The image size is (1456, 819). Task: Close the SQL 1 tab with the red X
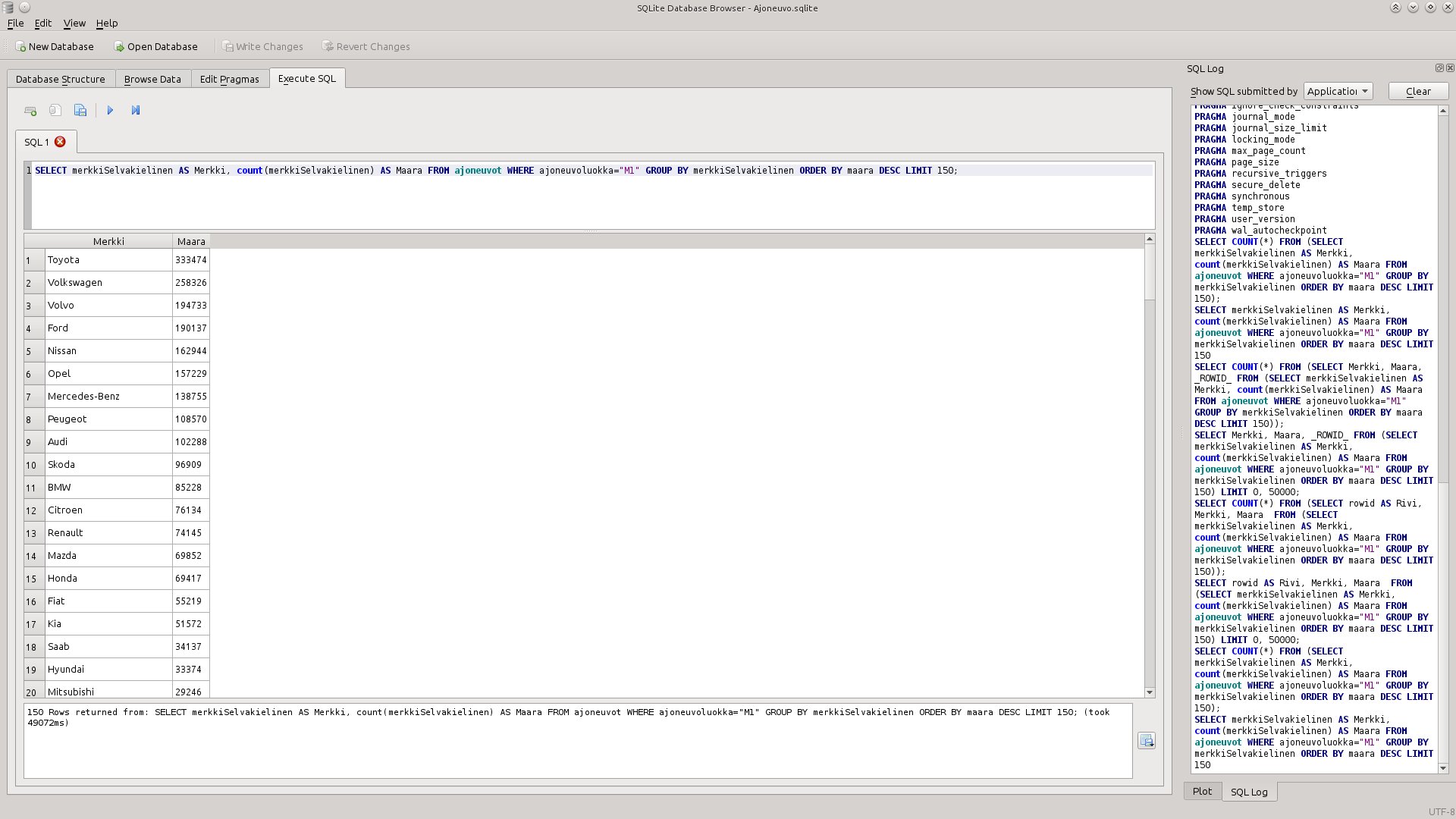[x=60, y=142]
